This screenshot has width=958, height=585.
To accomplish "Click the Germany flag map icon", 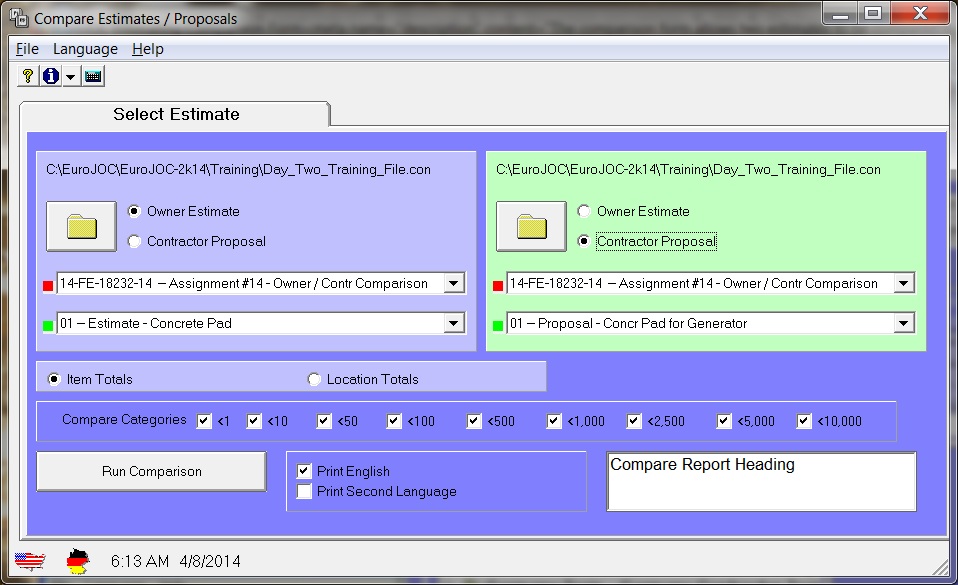I will tap(77, 561).
